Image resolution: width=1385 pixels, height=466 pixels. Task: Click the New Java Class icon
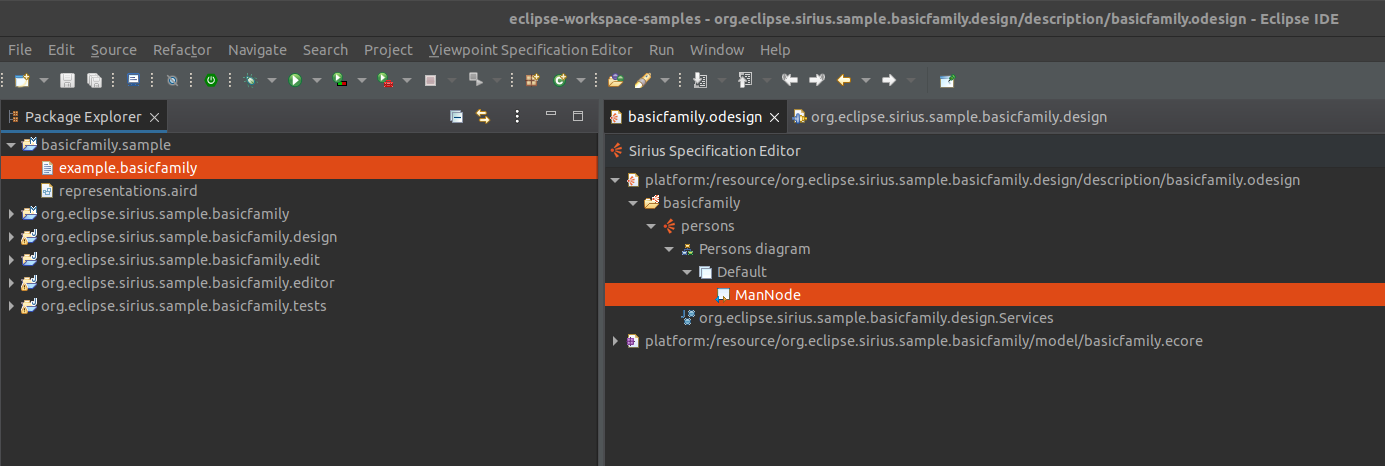560,80
